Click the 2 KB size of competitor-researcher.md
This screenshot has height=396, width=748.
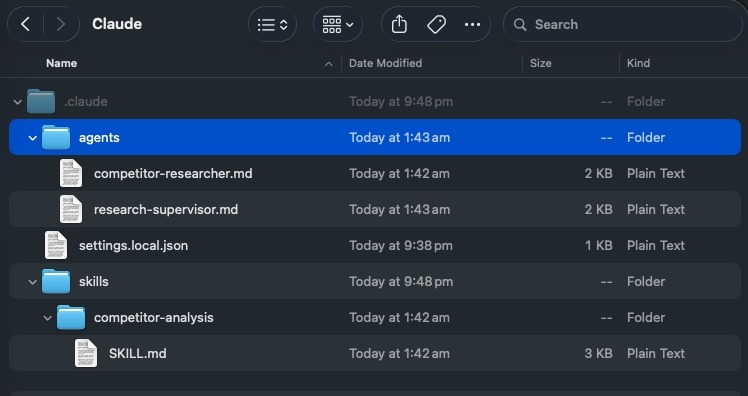[x=598, y=174]
